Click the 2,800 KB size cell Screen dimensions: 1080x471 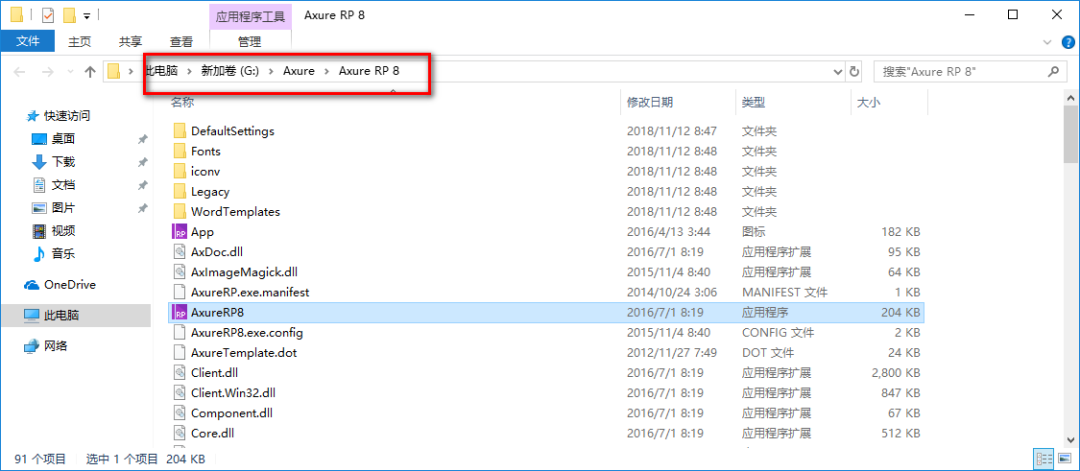(895, 373)
